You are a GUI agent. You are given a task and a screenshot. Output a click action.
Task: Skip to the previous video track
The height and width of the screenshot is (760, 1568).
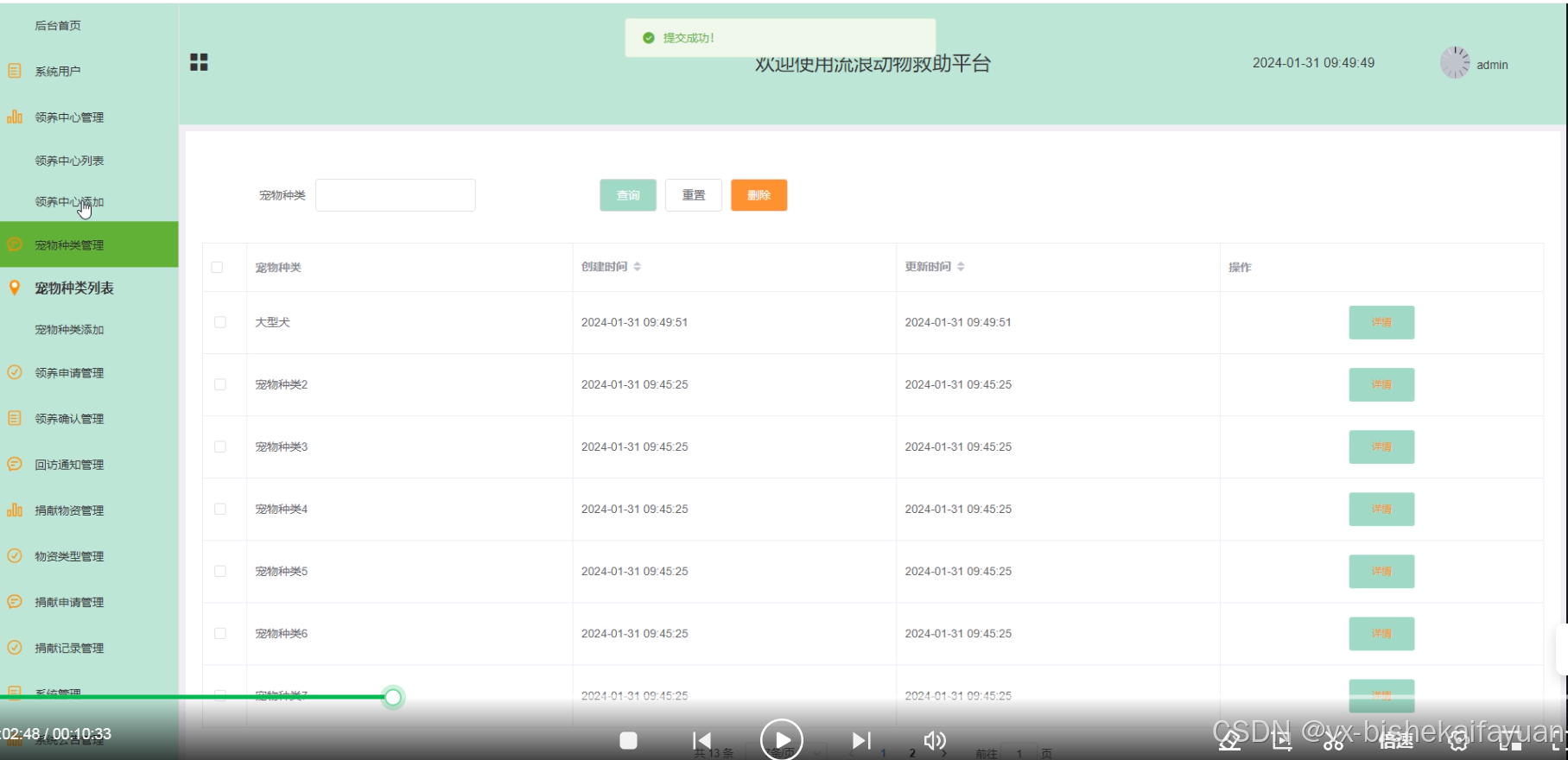click(702, 740)
